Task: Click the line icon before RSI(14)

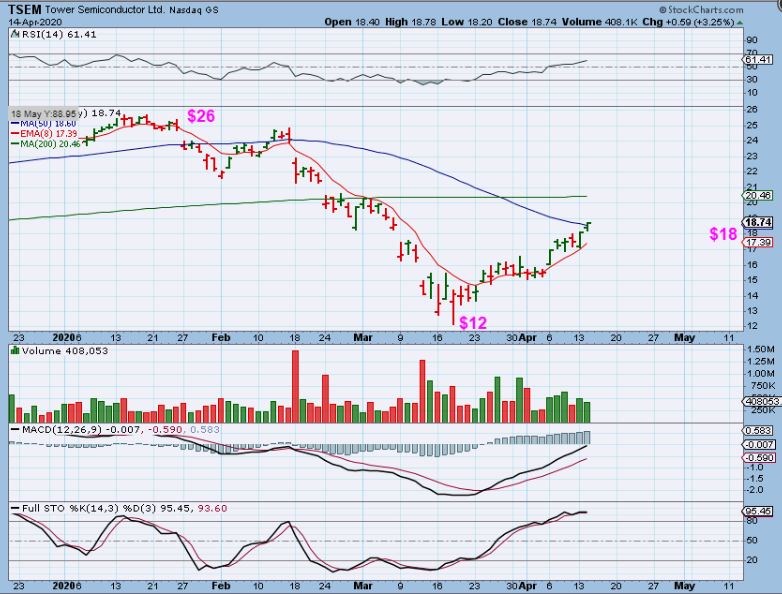Action: point(15,34)
